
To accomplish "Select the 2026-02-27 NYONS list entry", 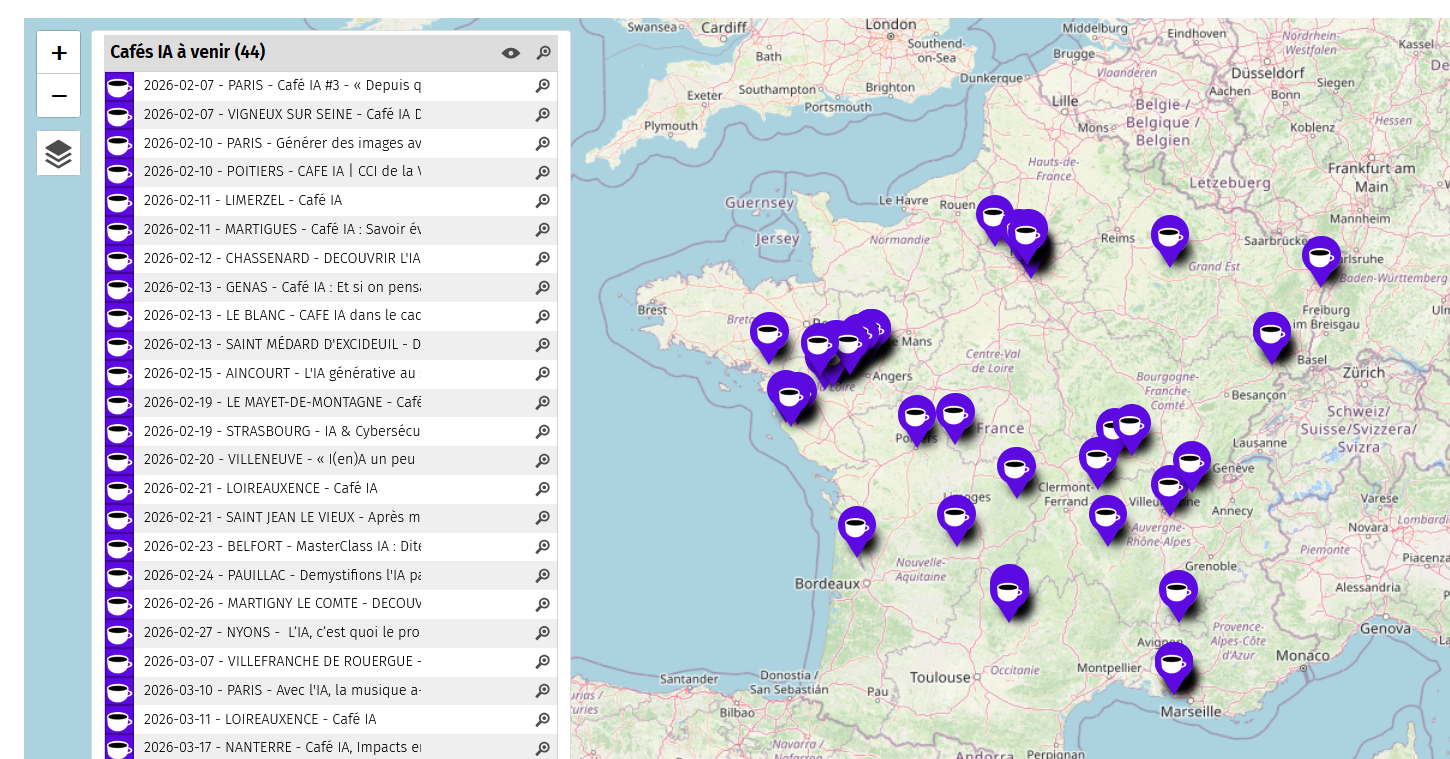I will (x=282, y=632).
